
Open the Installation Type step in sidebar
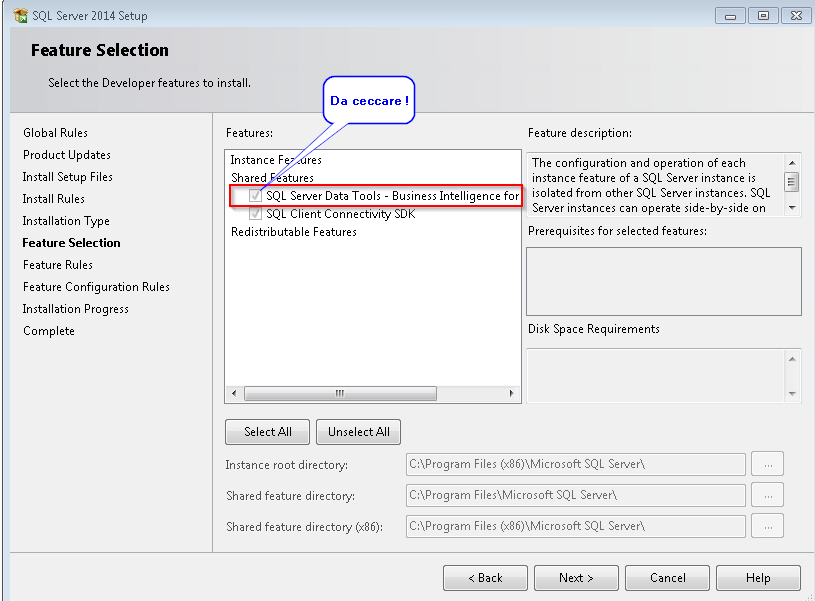69,220
